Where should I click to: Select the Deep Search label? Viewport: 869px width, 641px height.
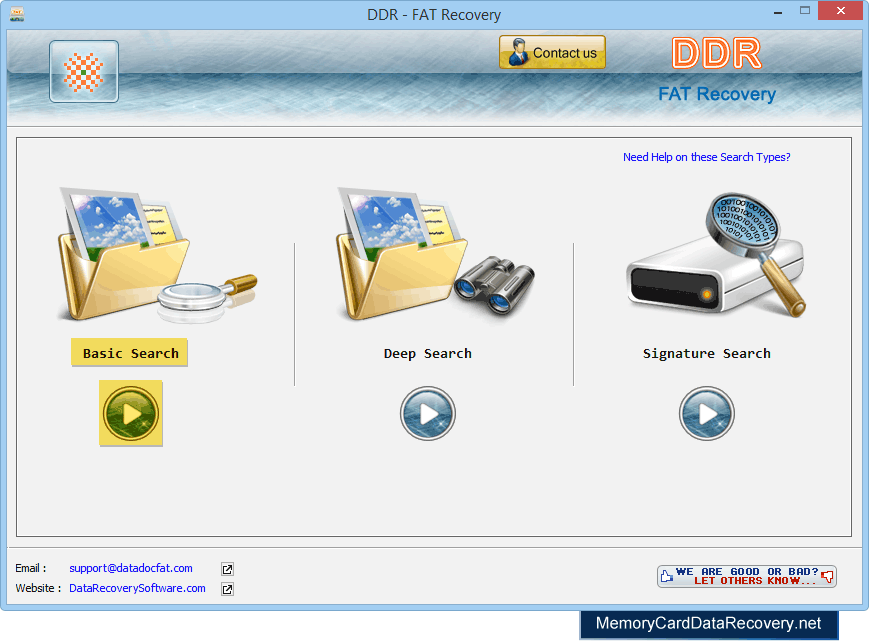pos(428,353)
